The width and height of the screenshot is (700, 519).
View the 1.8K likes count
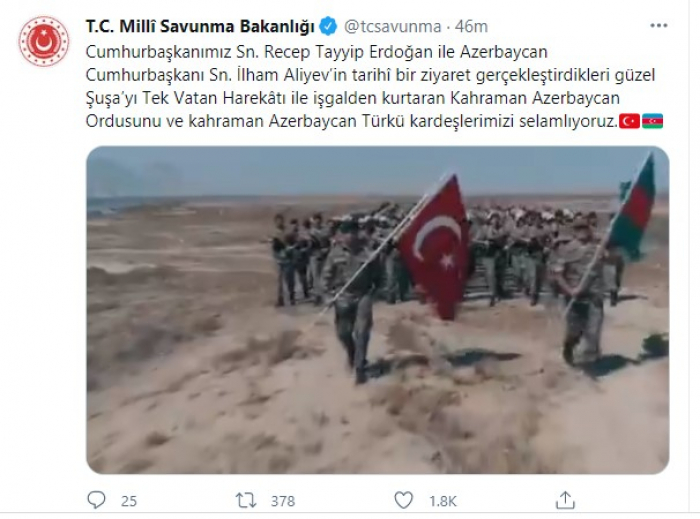tap(443, 501)
